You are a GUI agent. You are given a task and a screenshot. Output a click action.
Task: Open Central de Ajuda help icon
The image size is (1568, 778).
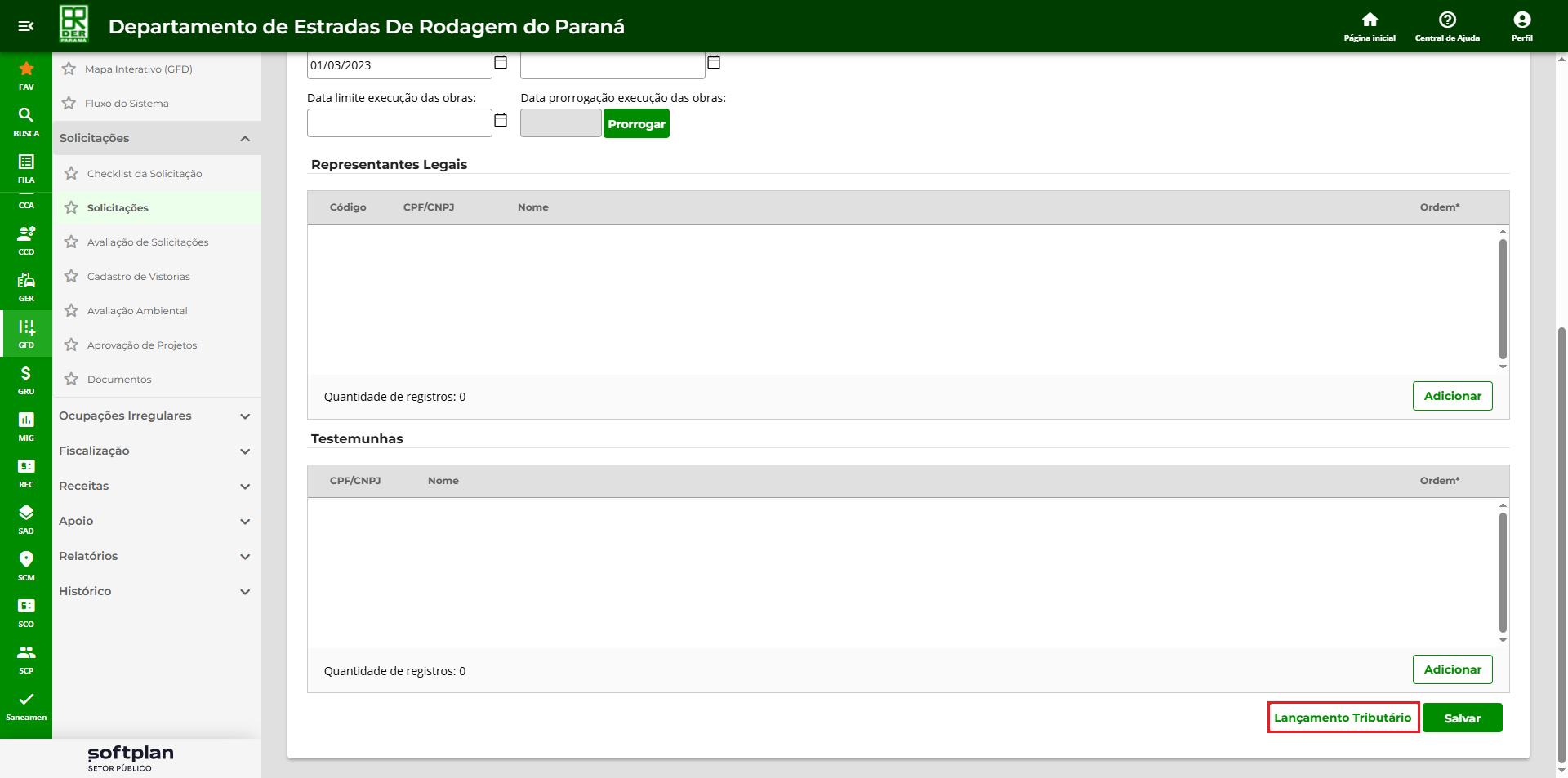click(x=1447, y=25)
